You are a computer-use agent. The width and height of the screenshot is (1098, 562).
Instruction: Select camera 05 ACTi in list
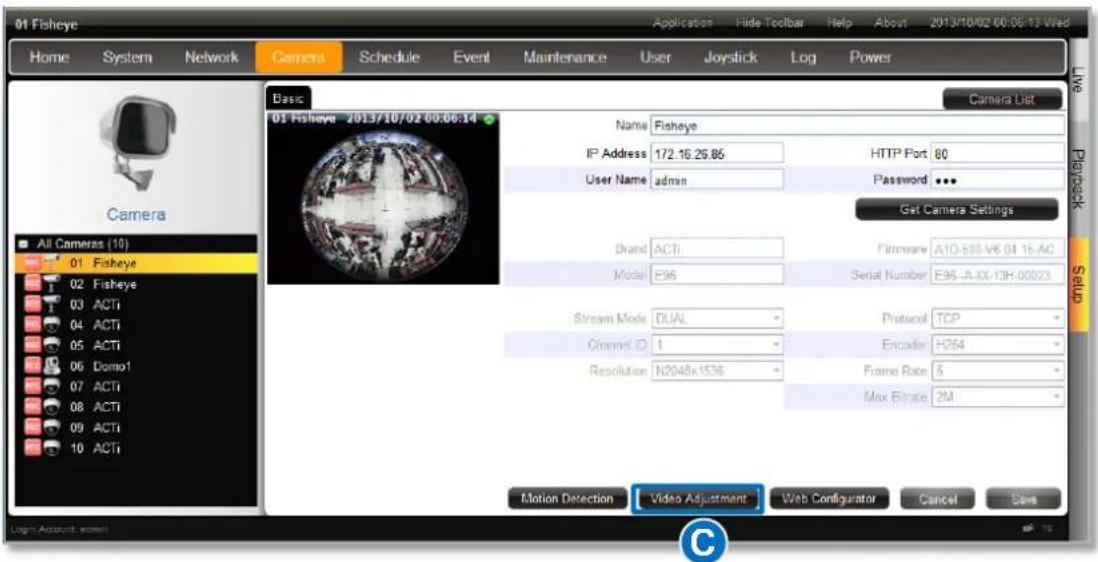click(137, 345)
